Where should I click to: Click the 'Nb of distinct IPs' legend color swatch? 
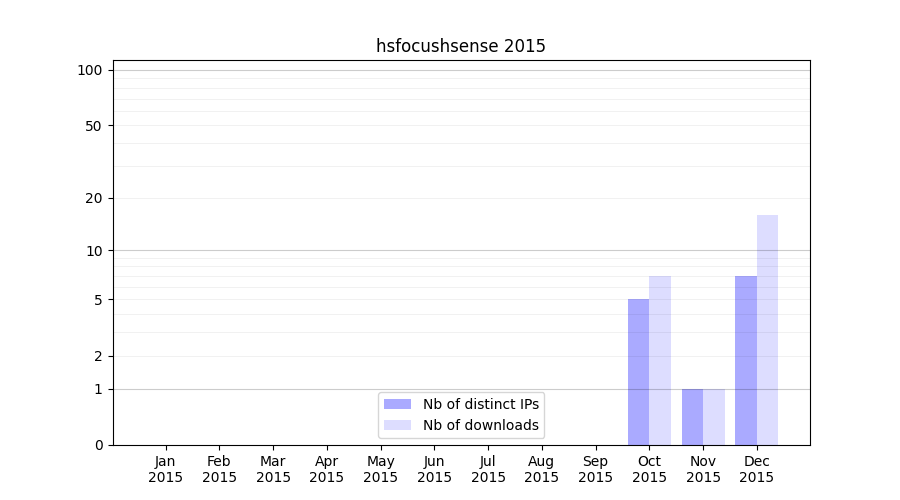397,404
